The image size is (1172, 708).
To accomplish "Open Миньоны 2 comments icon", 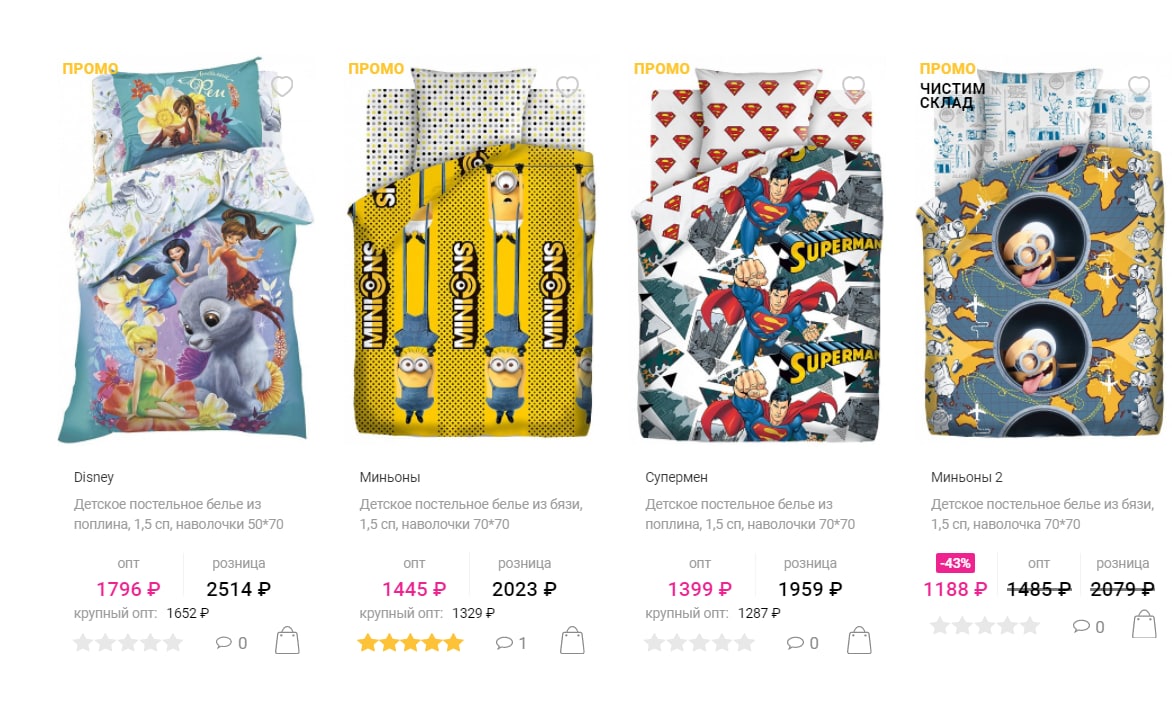I will pyautogui.click(x=1088, y=627).
